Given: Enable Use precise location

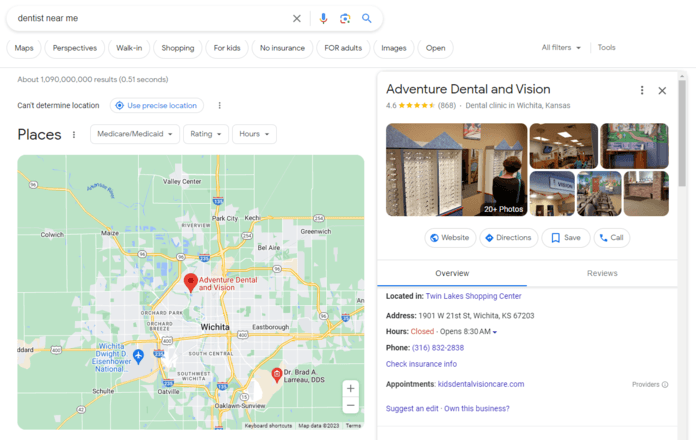Looking at the screenshot, I should [157, 105].
